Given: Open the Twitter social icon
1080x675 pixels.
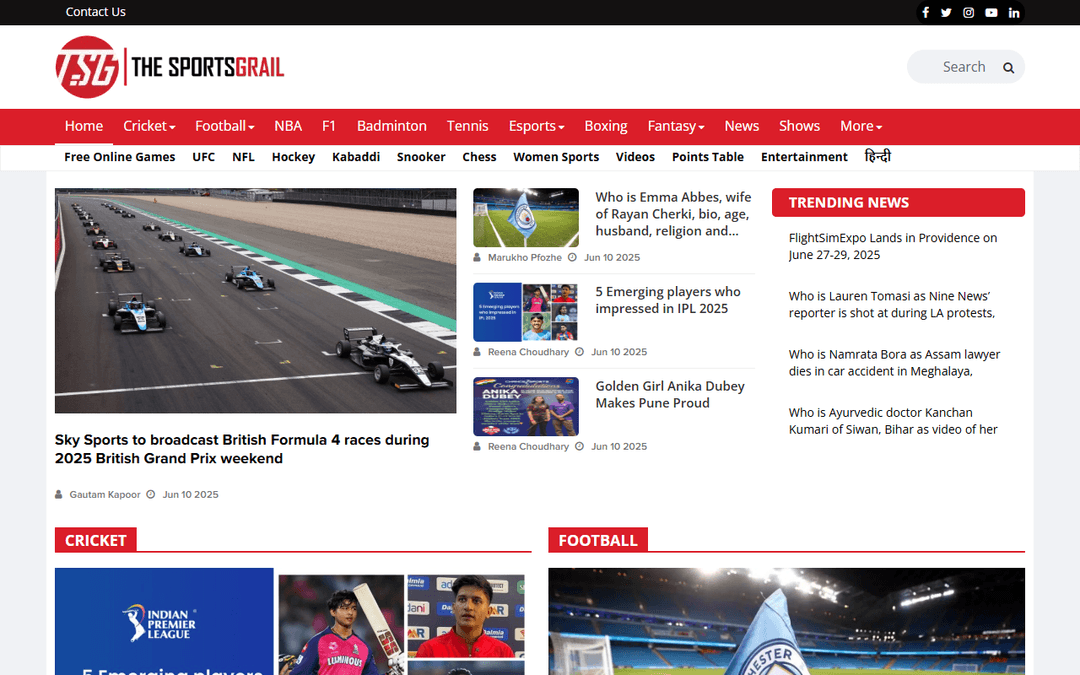Looking at the screenshot, I should 946,12.
